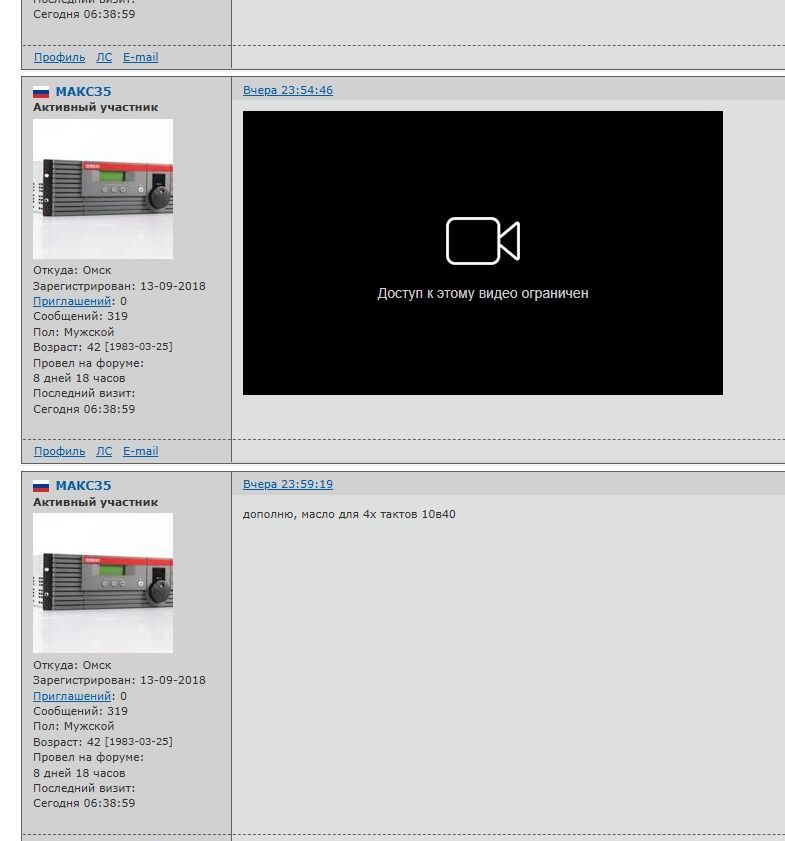This screenshot has height=841, width=785.
Task: Open the 'Вчера 23:54:46' post timestamp link
Action: coord(288,90)
